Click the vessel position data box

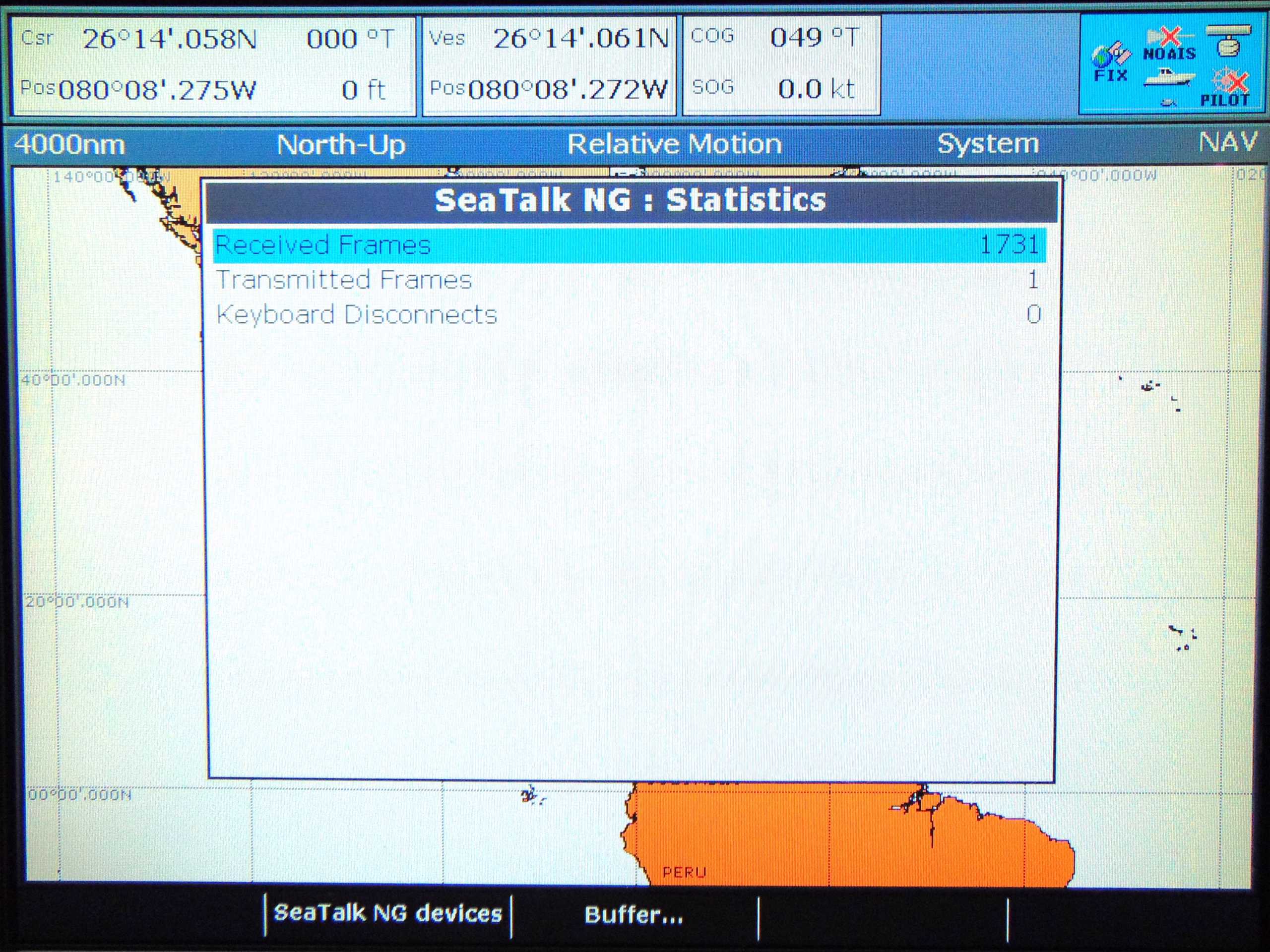point(549,65)
